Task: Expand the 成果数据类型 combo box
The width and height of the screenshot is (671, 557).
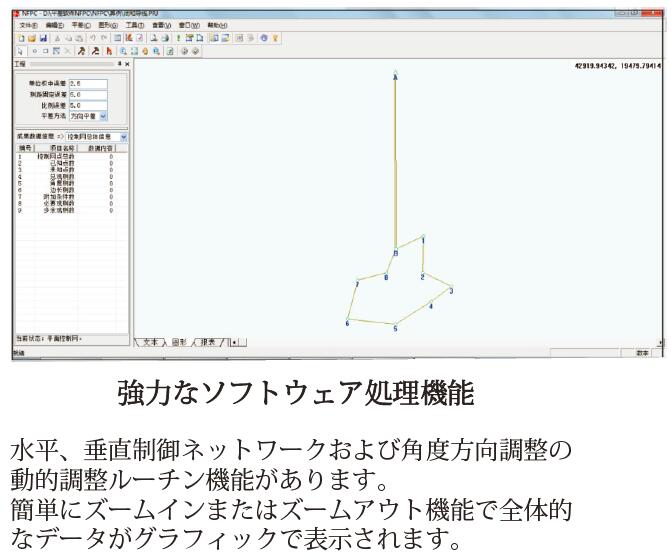Action: [x=124, y=134]
